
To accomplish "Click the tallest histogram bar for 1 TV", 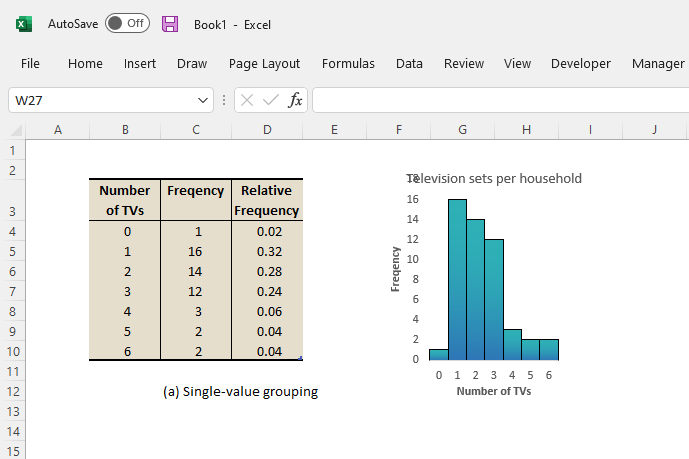I will tap(458, 278).
